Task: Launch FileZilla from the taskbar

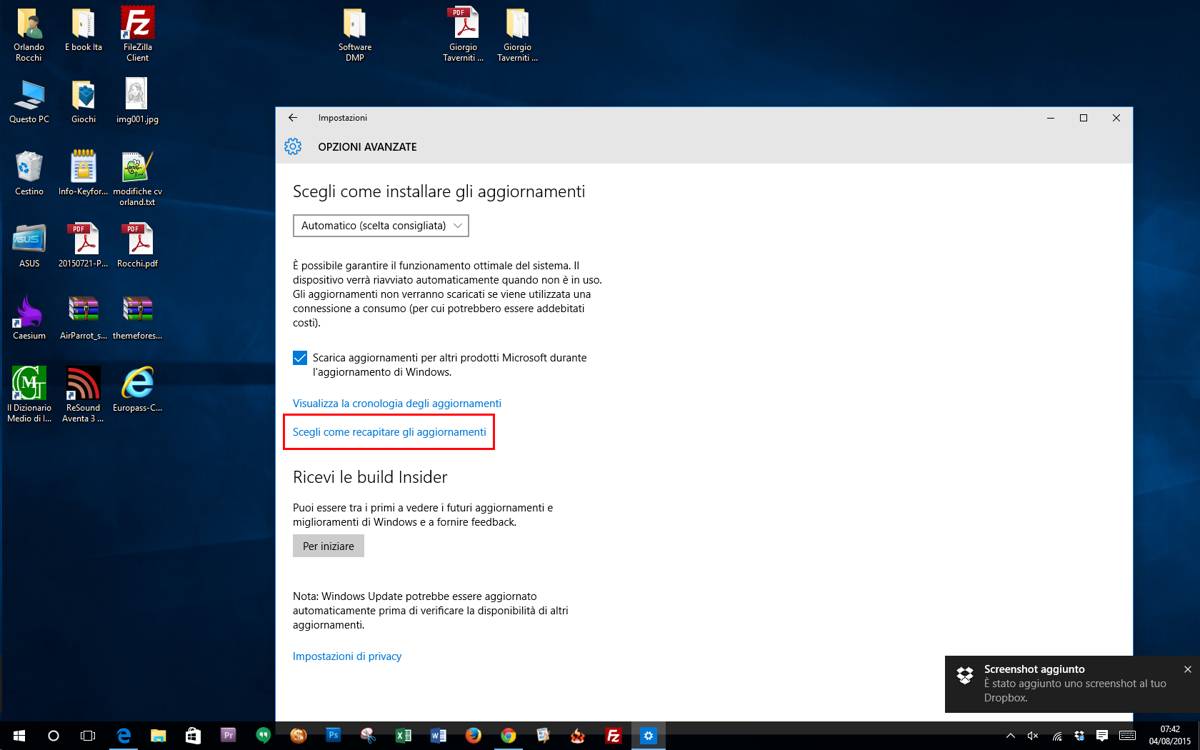Action: point(614,737)
